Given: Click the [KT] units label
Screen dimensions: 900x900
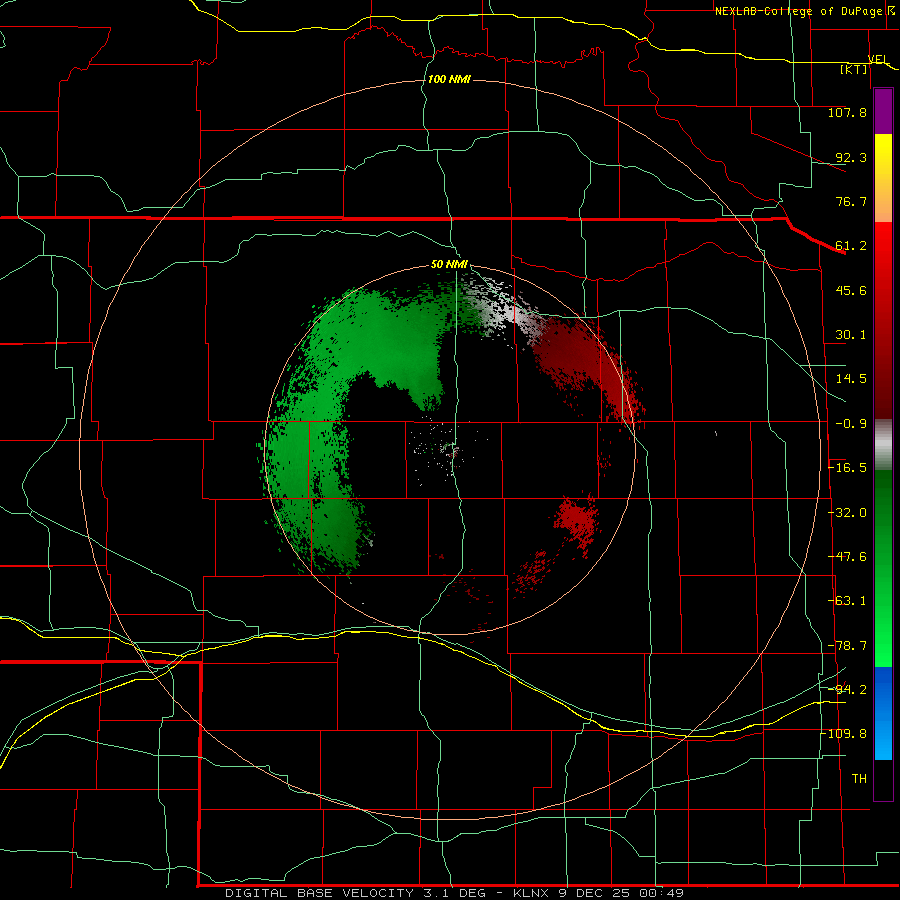Looking at the screenshot, I should click(x=854, y=69).
